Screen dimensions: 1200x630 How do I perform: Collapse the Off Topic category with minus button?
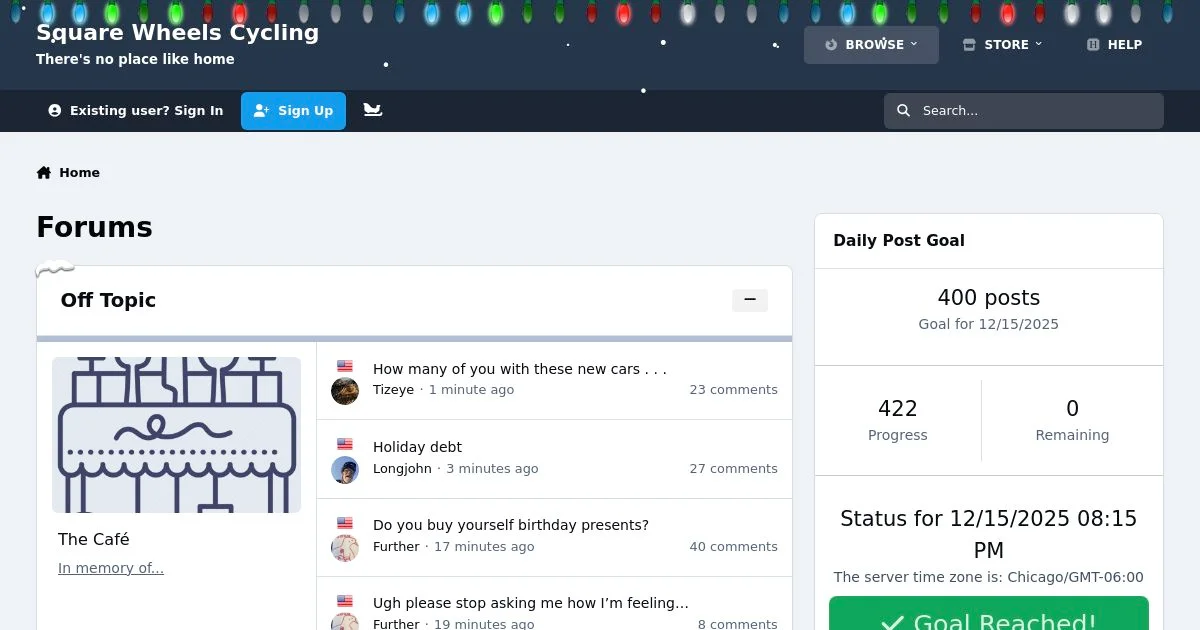750,300
